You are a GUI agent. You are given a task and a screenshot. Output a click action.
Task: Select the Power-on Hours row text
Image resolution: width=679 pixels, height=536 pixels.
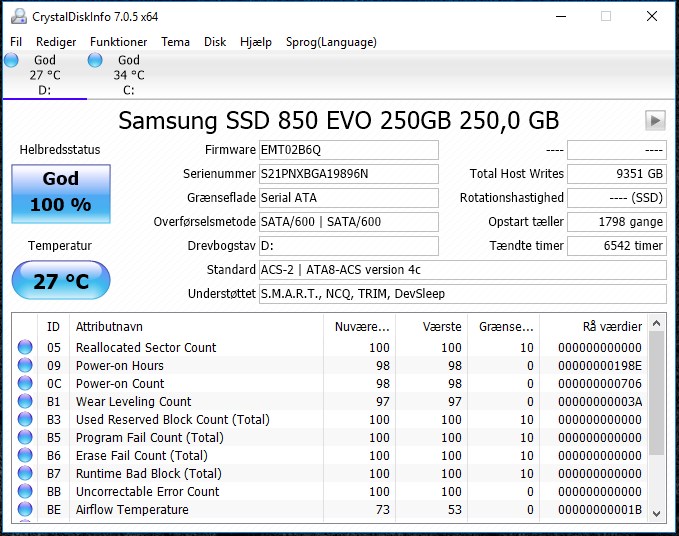120,365
